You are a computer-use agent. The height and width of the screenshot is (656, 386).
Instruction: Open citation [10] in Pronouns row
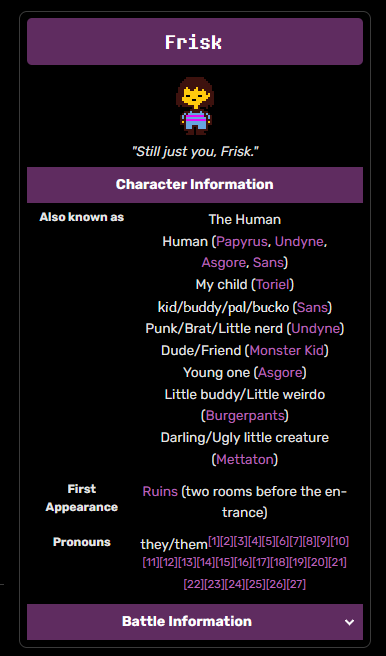pyautogui.click(x=340, y=541)
